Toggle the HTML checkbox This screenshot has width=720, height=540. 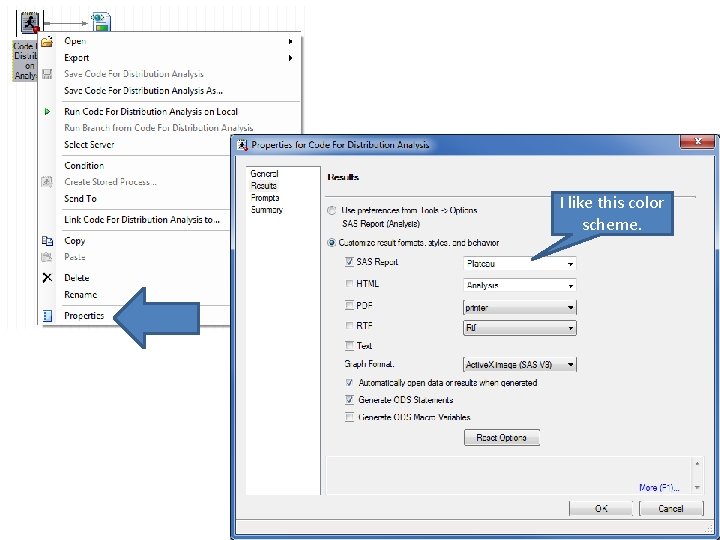(x=349, y=284)
